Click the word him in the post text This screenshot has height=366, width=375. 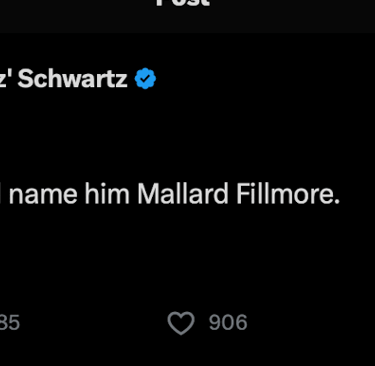point(107,194)
